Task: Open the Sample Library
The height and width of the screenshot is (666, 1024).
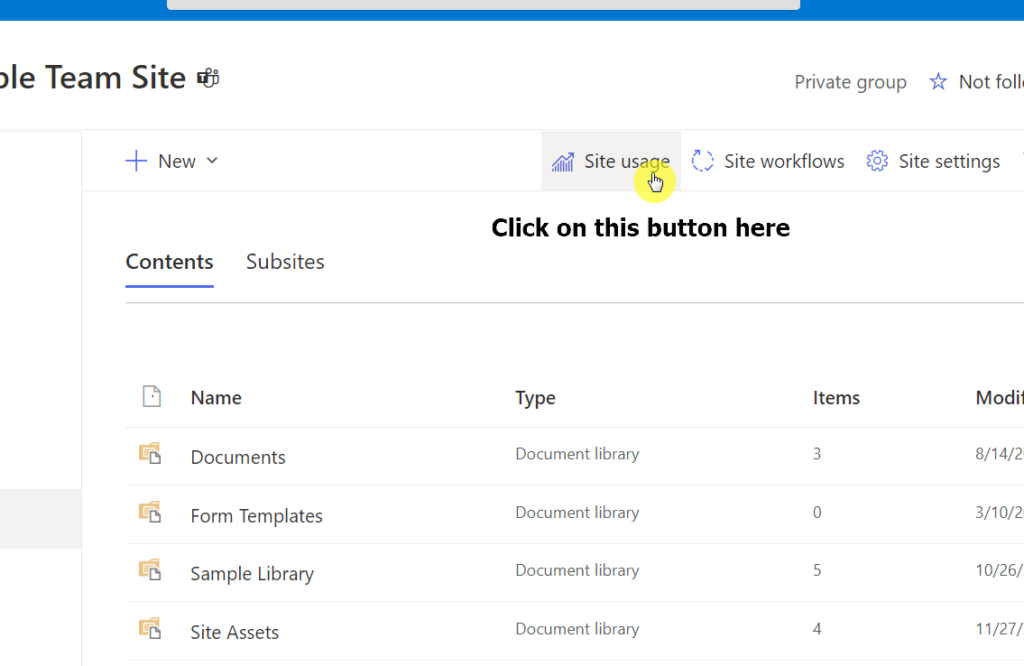Action: pos(251,574)
